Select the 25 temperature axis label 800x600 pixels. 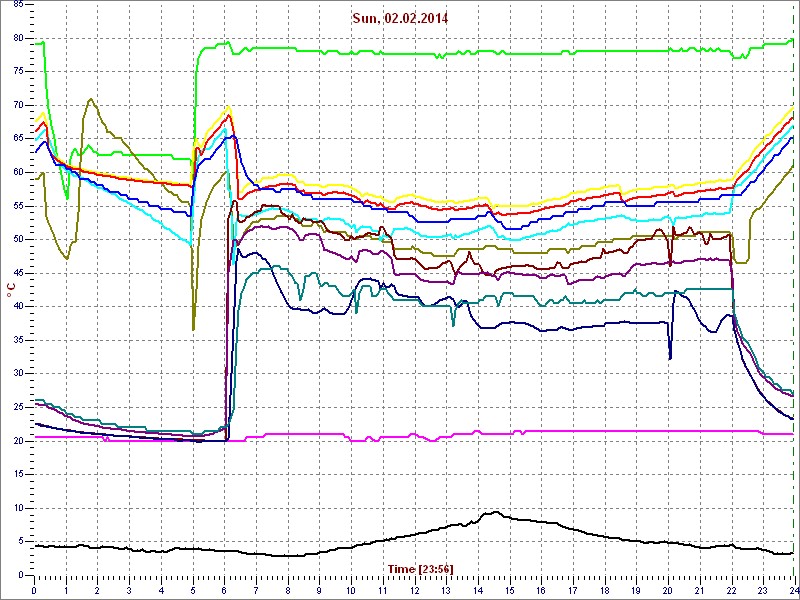coord(17,408)
